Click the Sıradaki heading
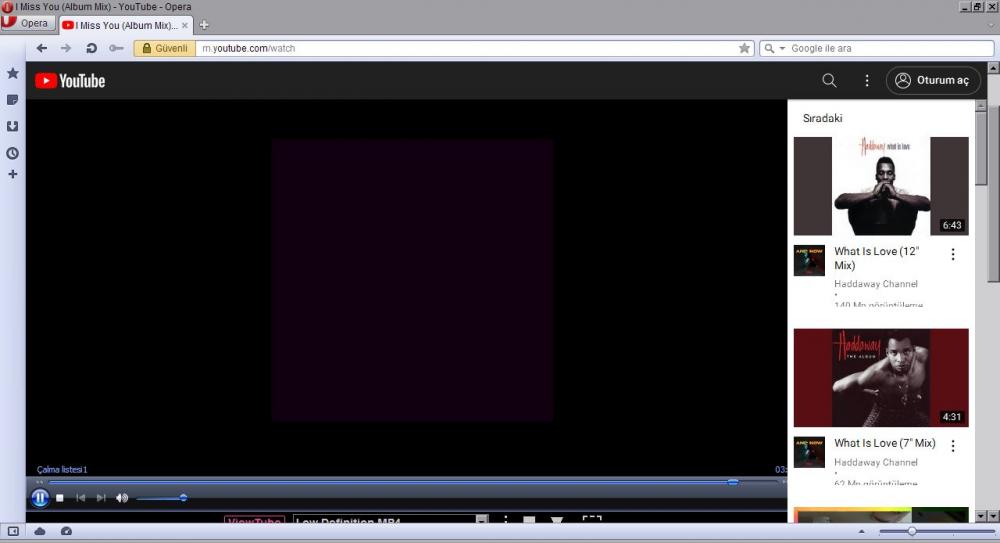Screen dimensions: 1000x543 point(822,118)
